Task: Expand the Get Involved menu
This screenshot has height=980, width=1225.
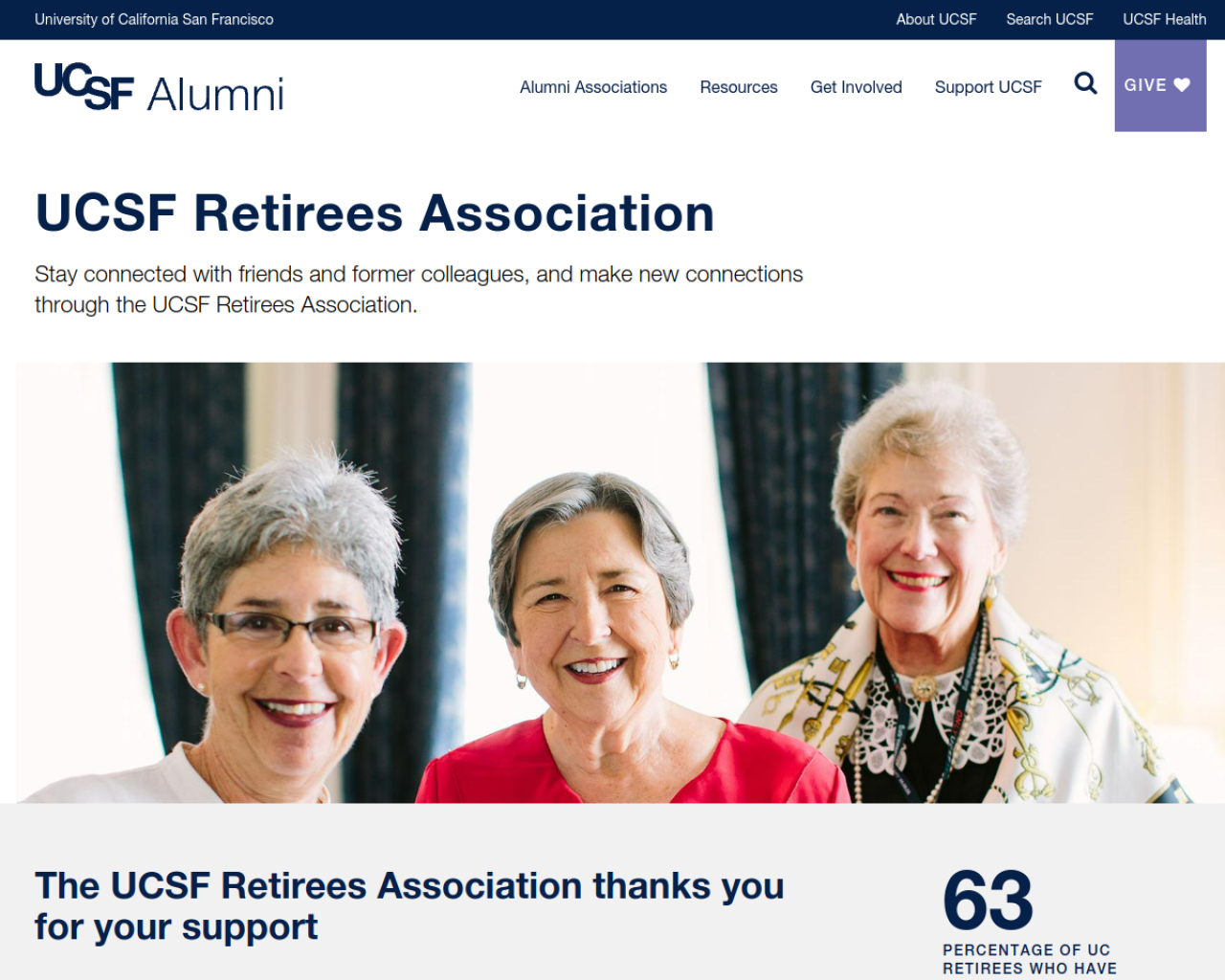Action: (857, 87)
